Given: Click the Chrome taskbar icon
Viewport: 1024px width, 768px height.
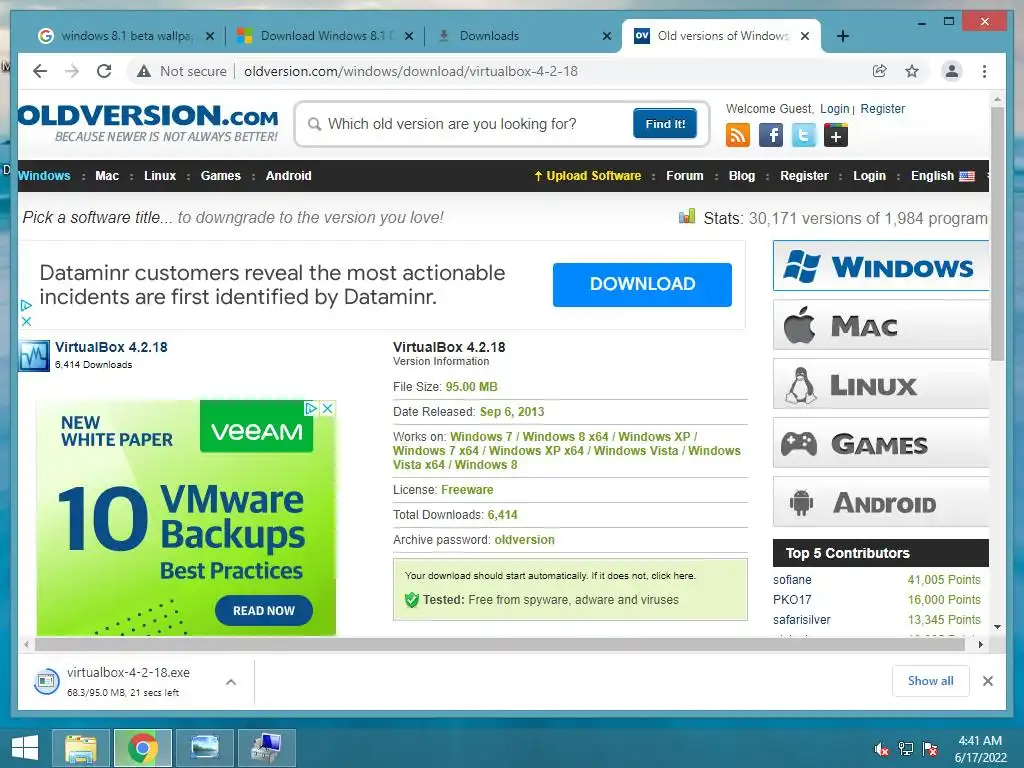Looking at the screenshot, I should (x=142, y=748).
